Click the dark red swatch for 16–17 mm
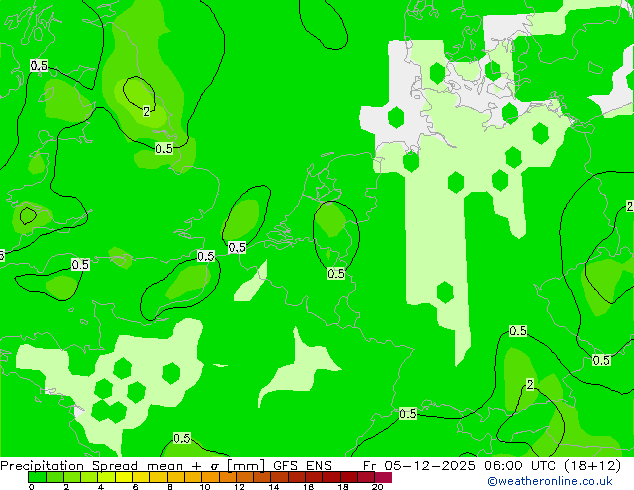Screen dimensions: 634x490 pyautogui.click(x=315, y=477)
